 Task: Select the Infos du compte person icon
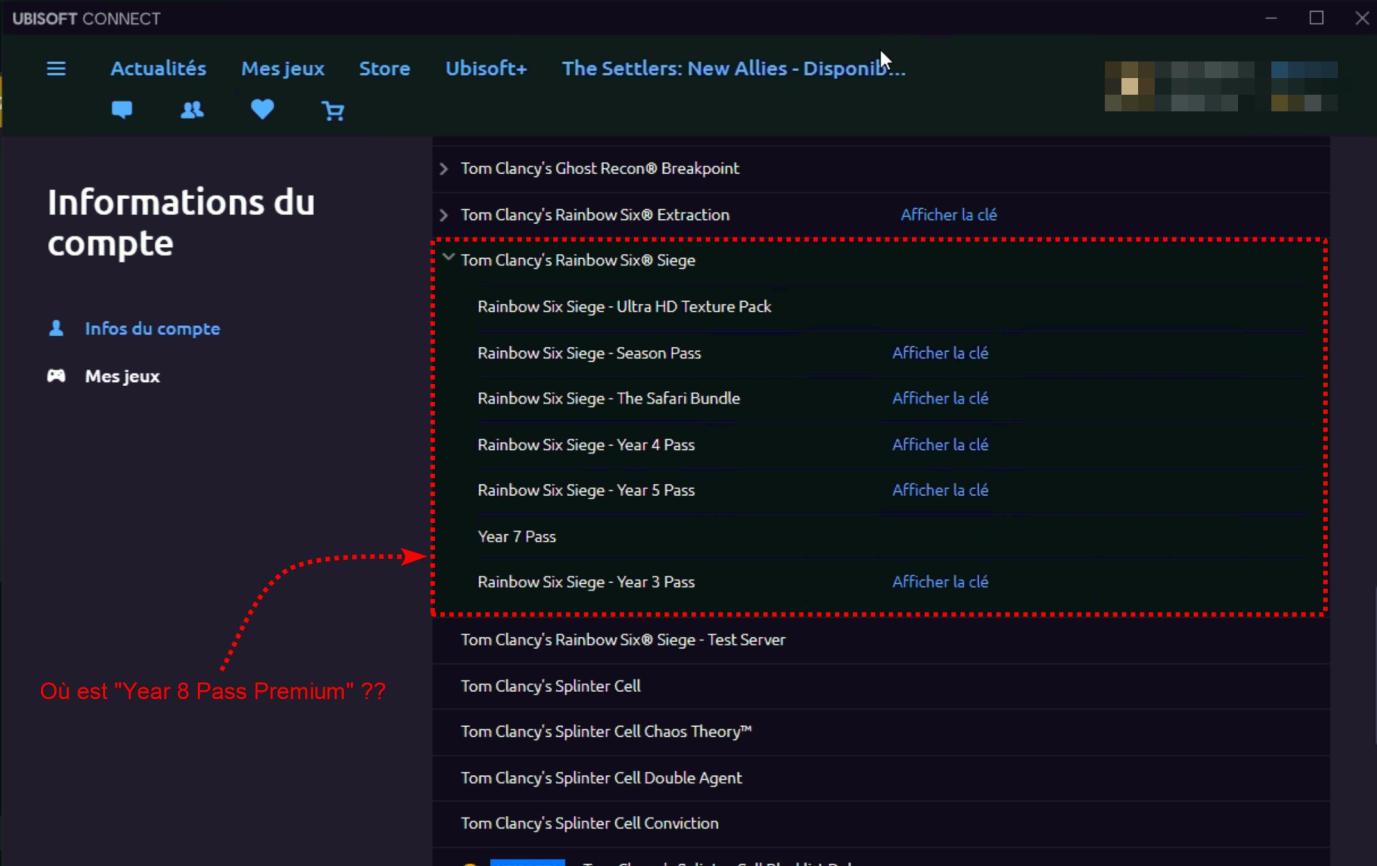click(58, 328)
